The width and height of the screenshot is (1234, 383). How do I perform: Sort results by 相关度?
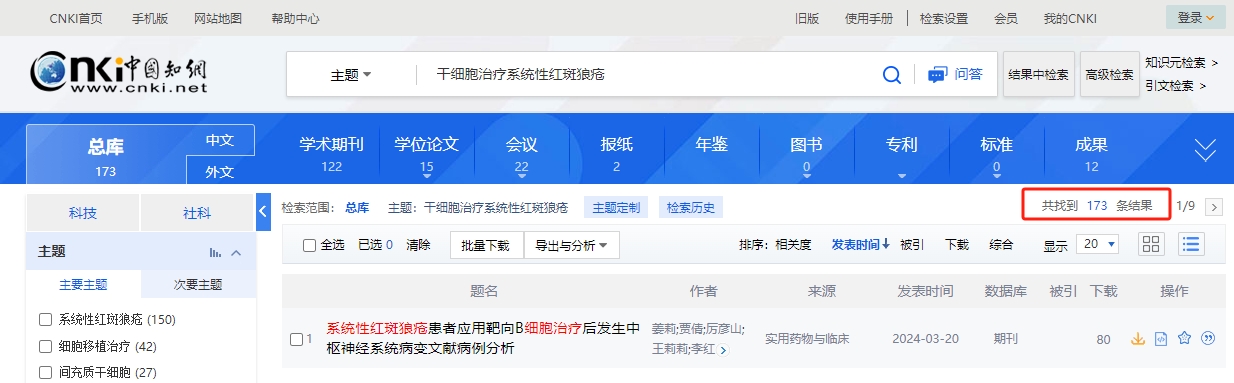794,245
